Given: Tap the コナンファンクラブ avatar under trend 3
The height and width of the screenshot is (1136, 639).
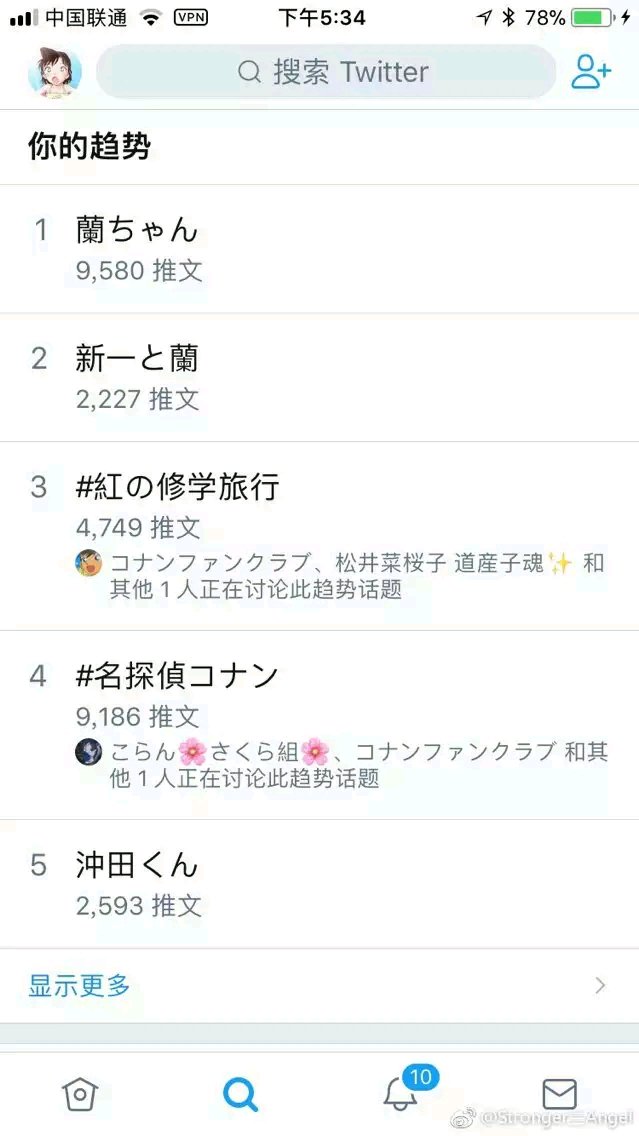Looking at the screenshot, I should point(88,563).
